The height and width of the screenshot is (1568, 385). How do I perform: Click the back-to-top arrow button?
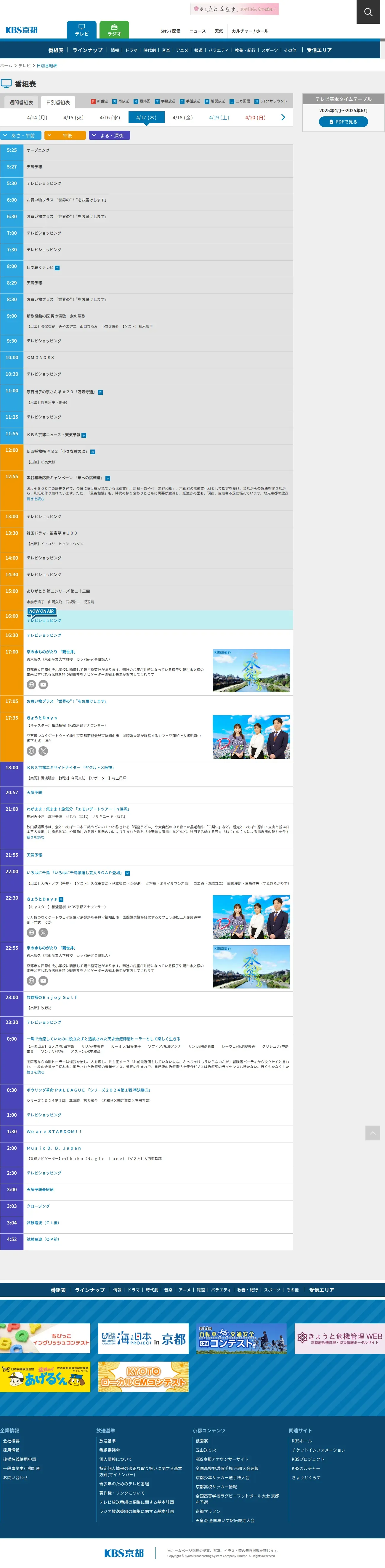click(373, 1133)
